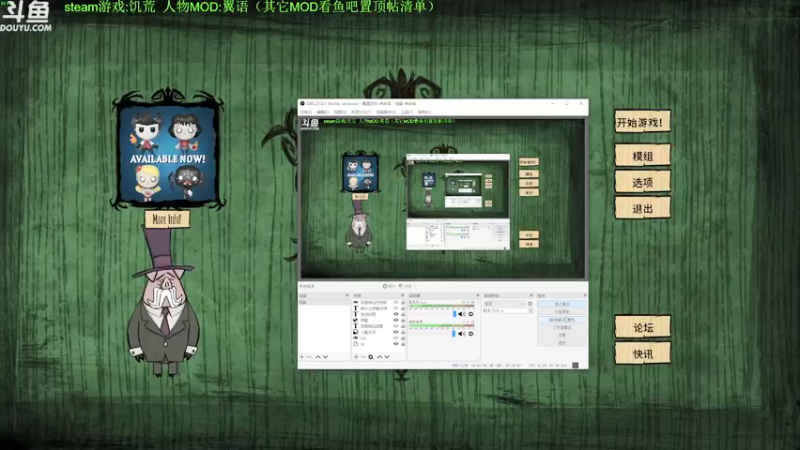Open the Help menu in OBS
This screenshot has width=800, height=450.
pyautogui.click(x=424, y=112)
